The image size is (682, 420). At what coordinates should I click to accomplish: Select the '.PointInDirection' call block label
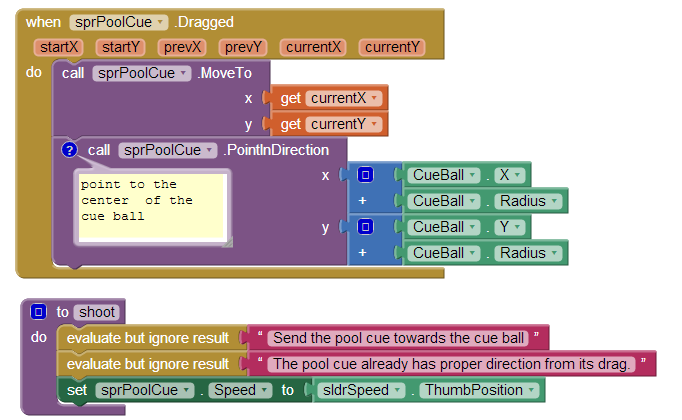point(276,150)
